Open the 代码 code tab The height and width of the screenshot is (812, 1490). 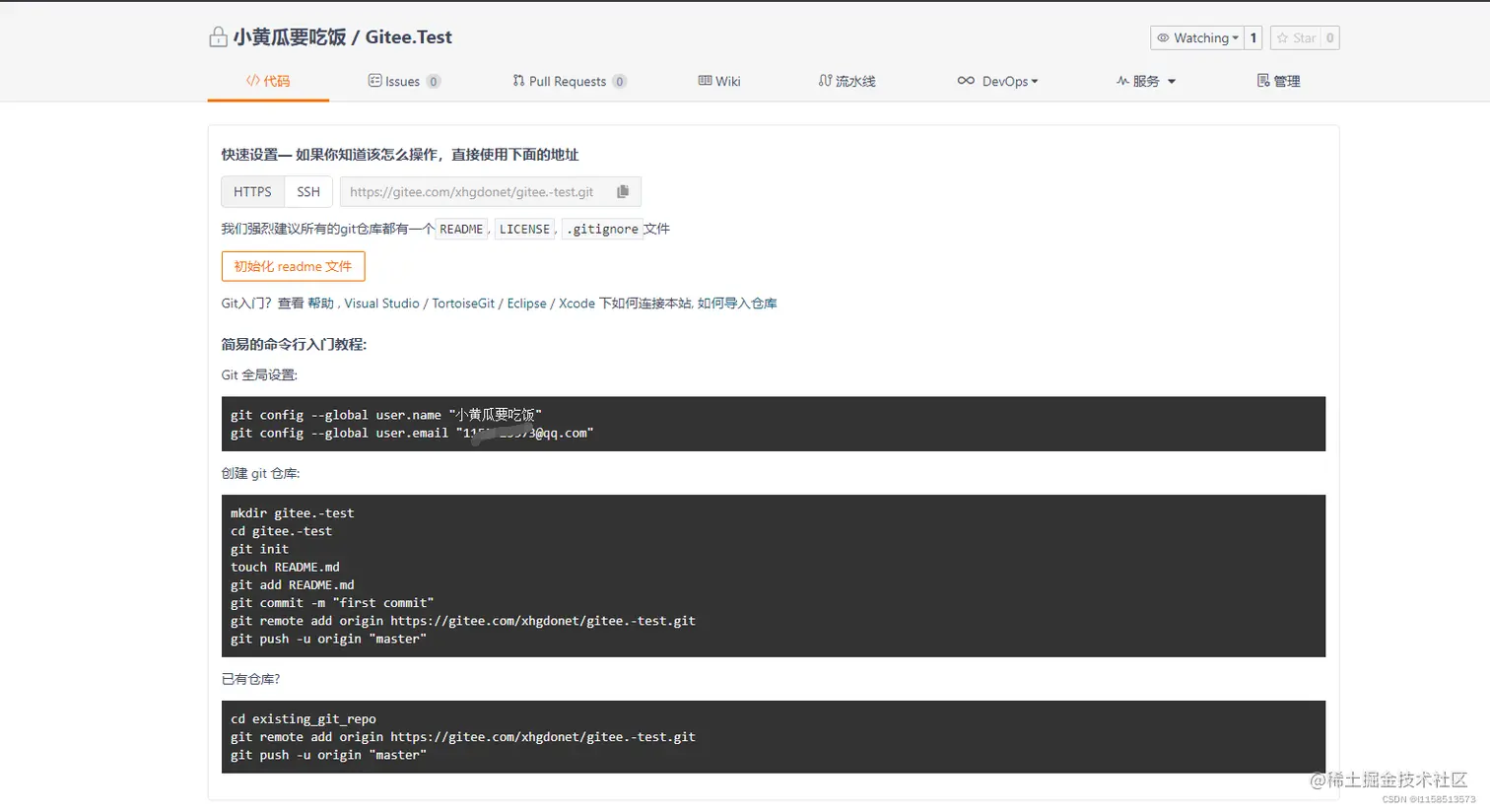tap(268, 81)
